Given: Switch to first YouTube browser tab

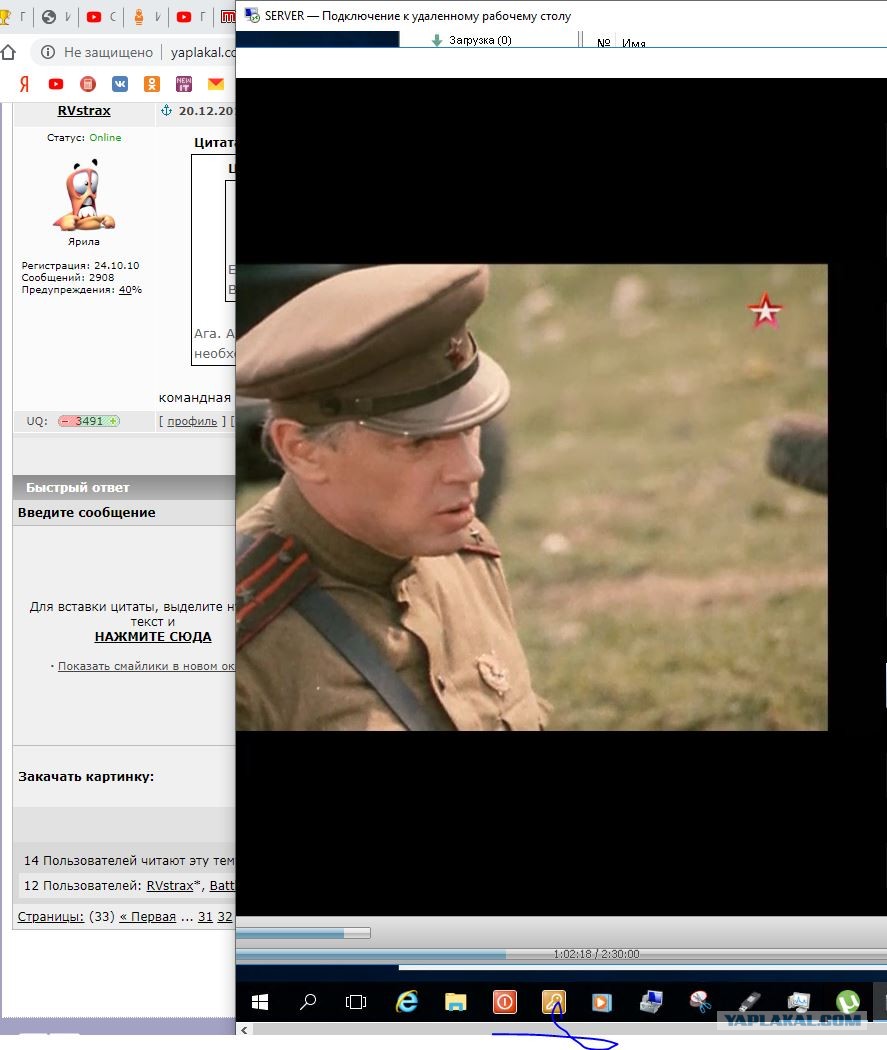Looking at the screenshot, I should click(94, 17).
